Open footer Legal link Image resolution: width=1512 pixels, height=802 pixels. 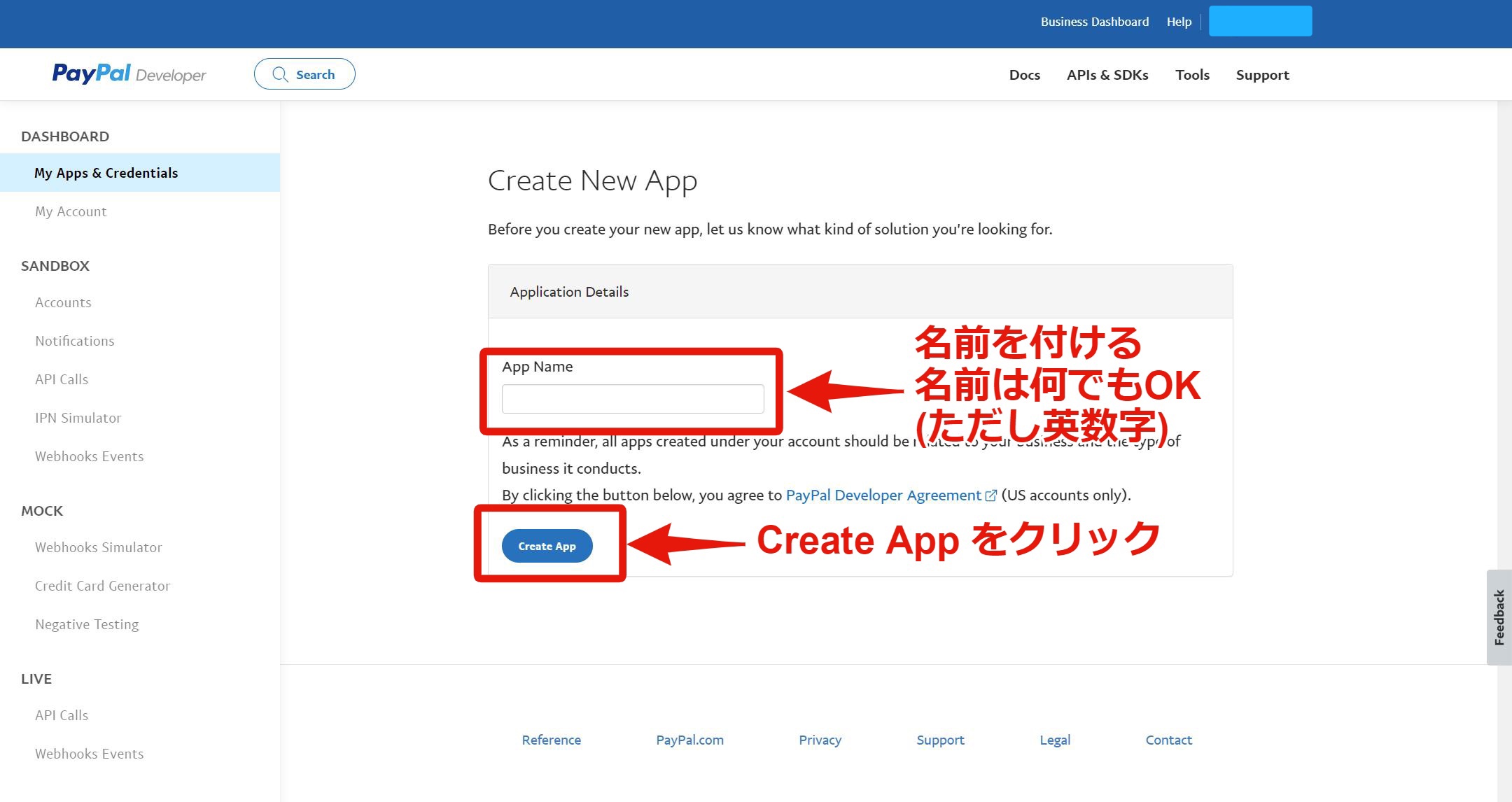(x=1055, y=740)
